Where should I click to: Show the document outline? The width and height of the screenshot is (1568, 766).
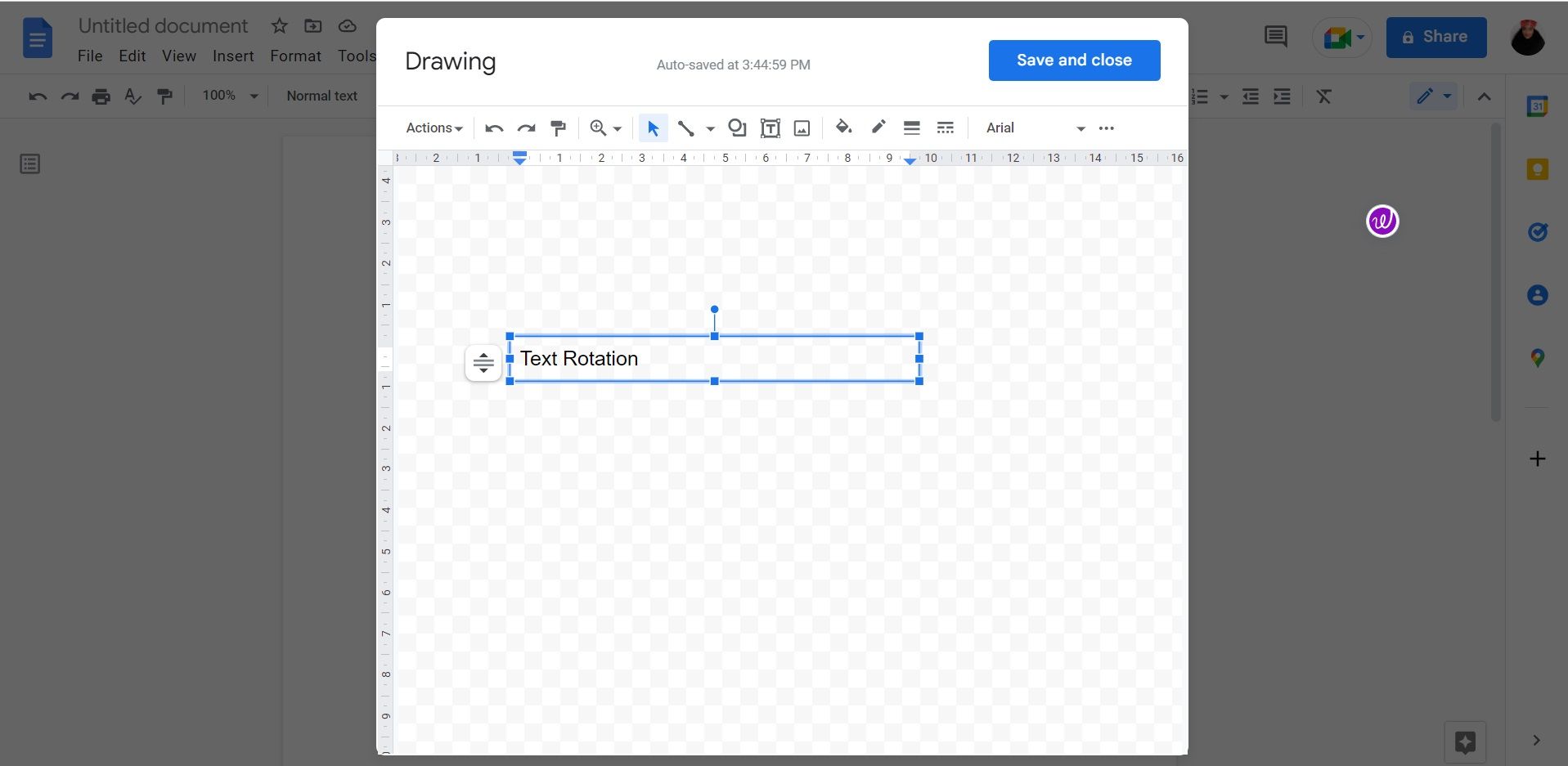[x=30, y=164]
